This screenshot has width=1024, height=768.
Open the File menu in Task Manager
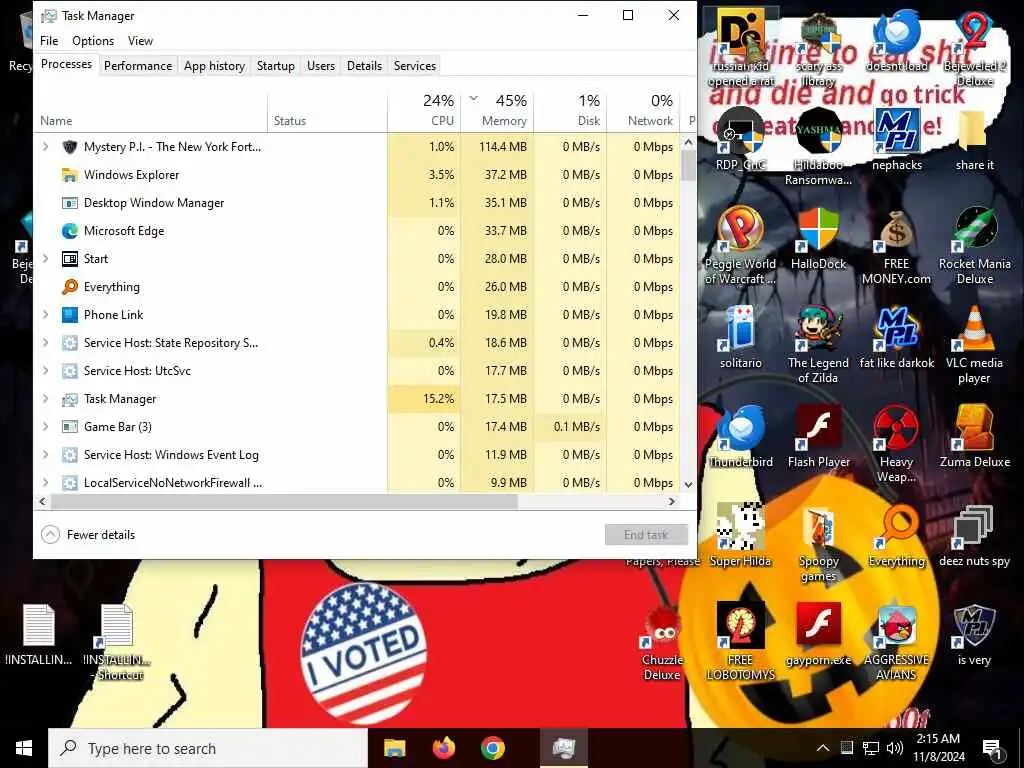click(x=49, y=40)
